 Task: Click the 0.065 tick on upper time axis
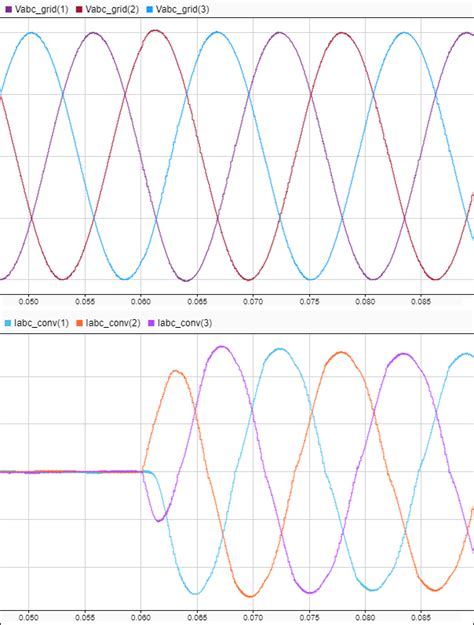tap(197, 302)
